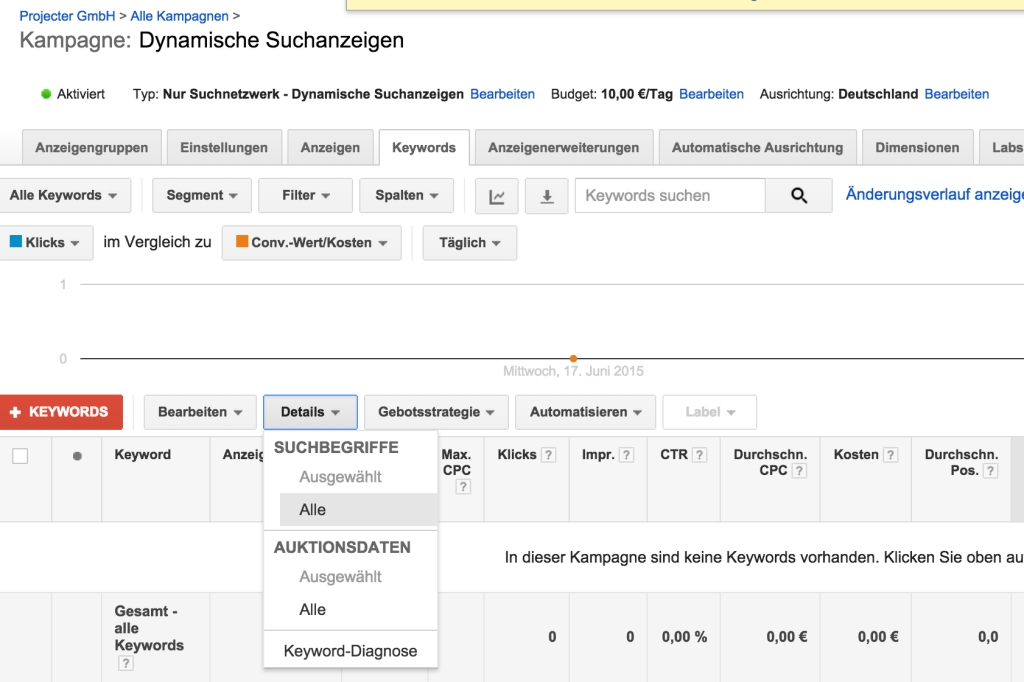This screenshot has width=1024, height=682.
Task: Open the Bearbeiten dropdown above the table
Action: pos(200,412)
